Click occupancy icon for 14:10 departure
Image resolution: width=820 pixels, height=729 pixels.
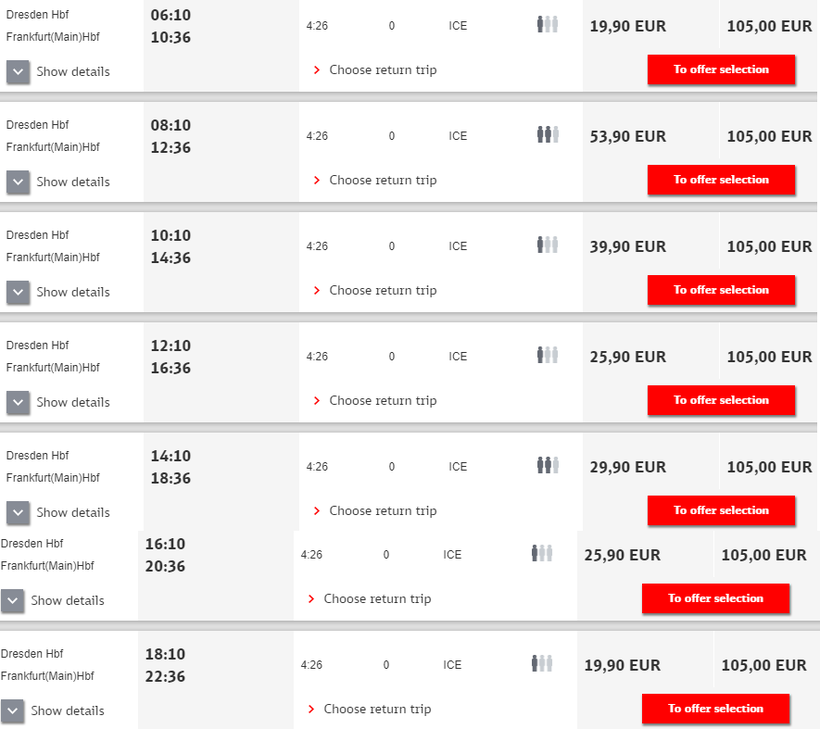pos(547,465)
